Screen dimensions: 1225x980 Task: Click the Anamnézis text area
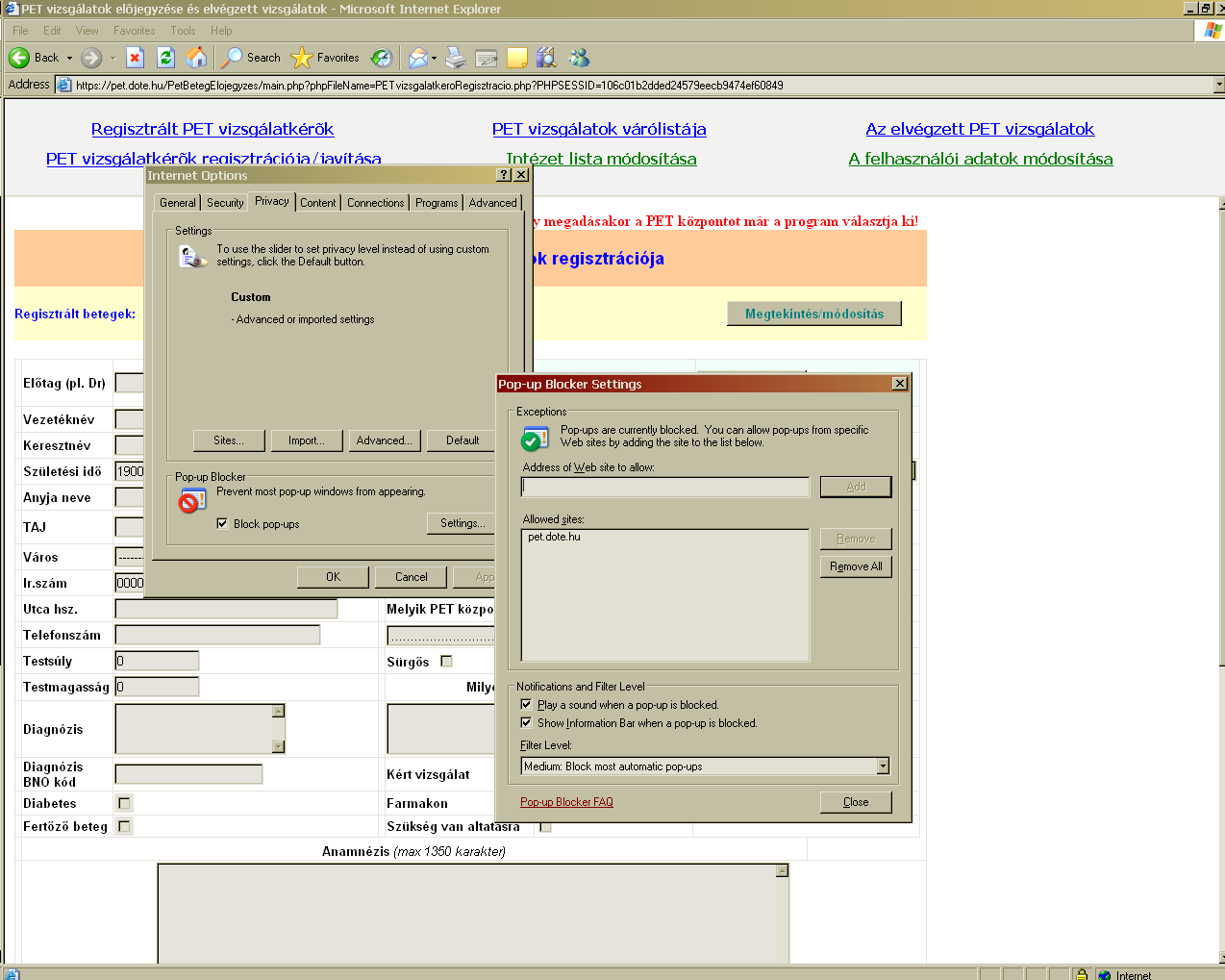[466, 914]
